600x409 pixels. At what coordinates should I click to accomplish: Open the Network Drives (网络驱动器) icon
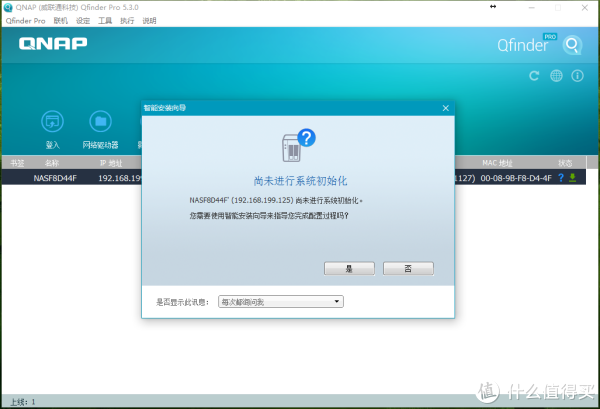[x=99, y=123]
